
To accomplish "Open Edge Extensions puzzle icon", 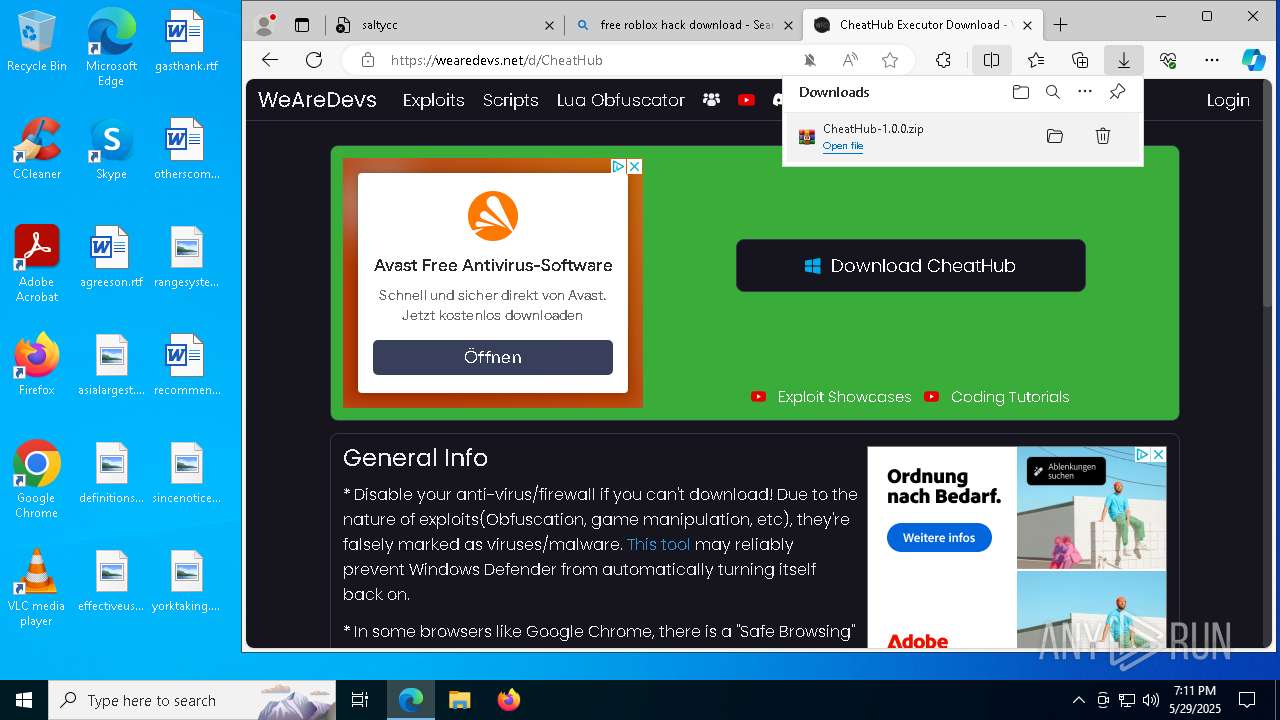I will [943, 60].
